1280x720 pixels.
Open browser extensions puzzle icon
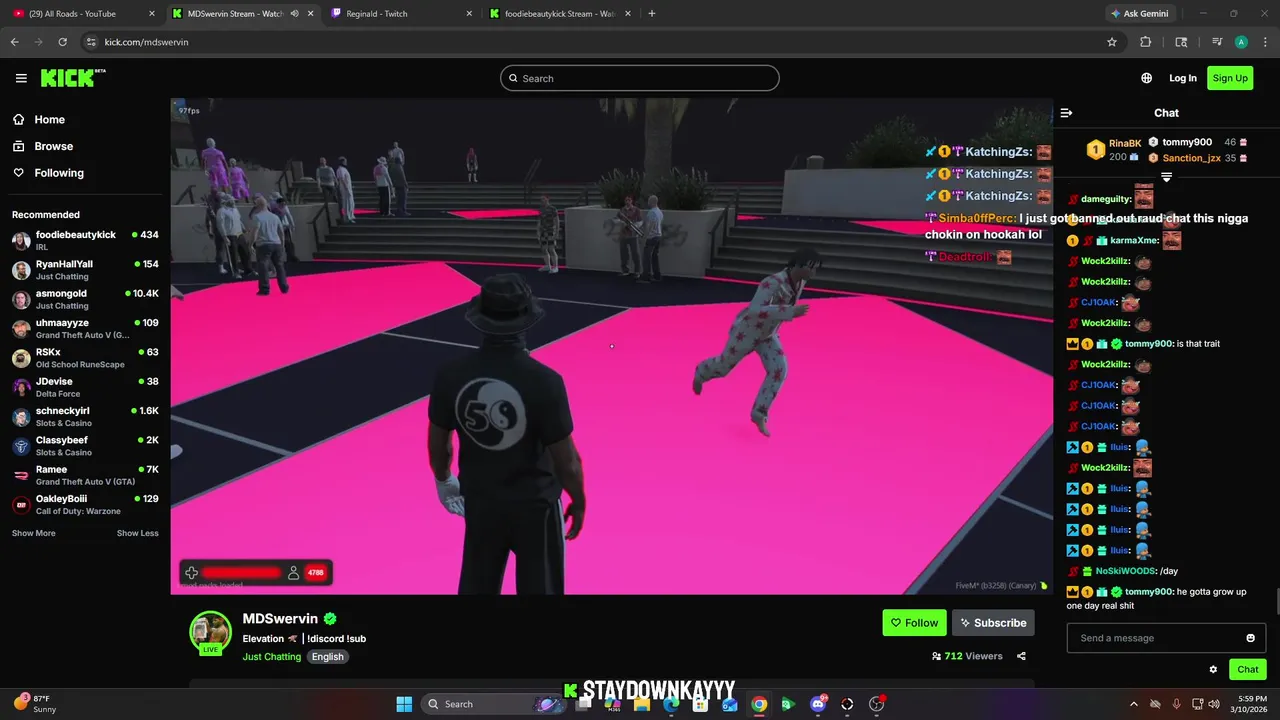(x=1146, y=42)
